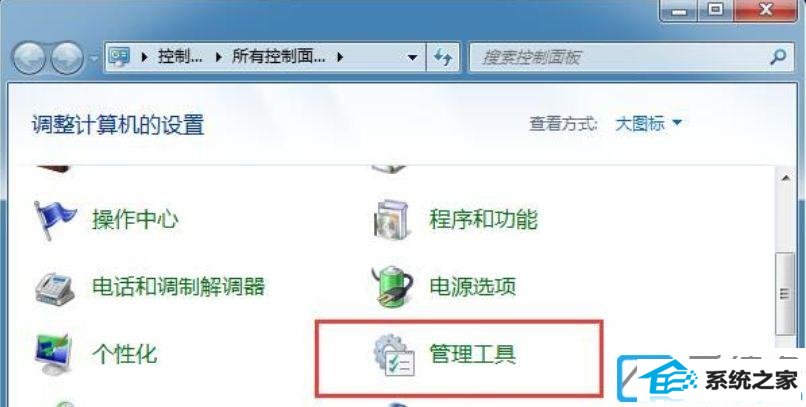Click the Phone and Modem telephone icon
This screenshot has width=806, height=407.
[x=54, y=287]
